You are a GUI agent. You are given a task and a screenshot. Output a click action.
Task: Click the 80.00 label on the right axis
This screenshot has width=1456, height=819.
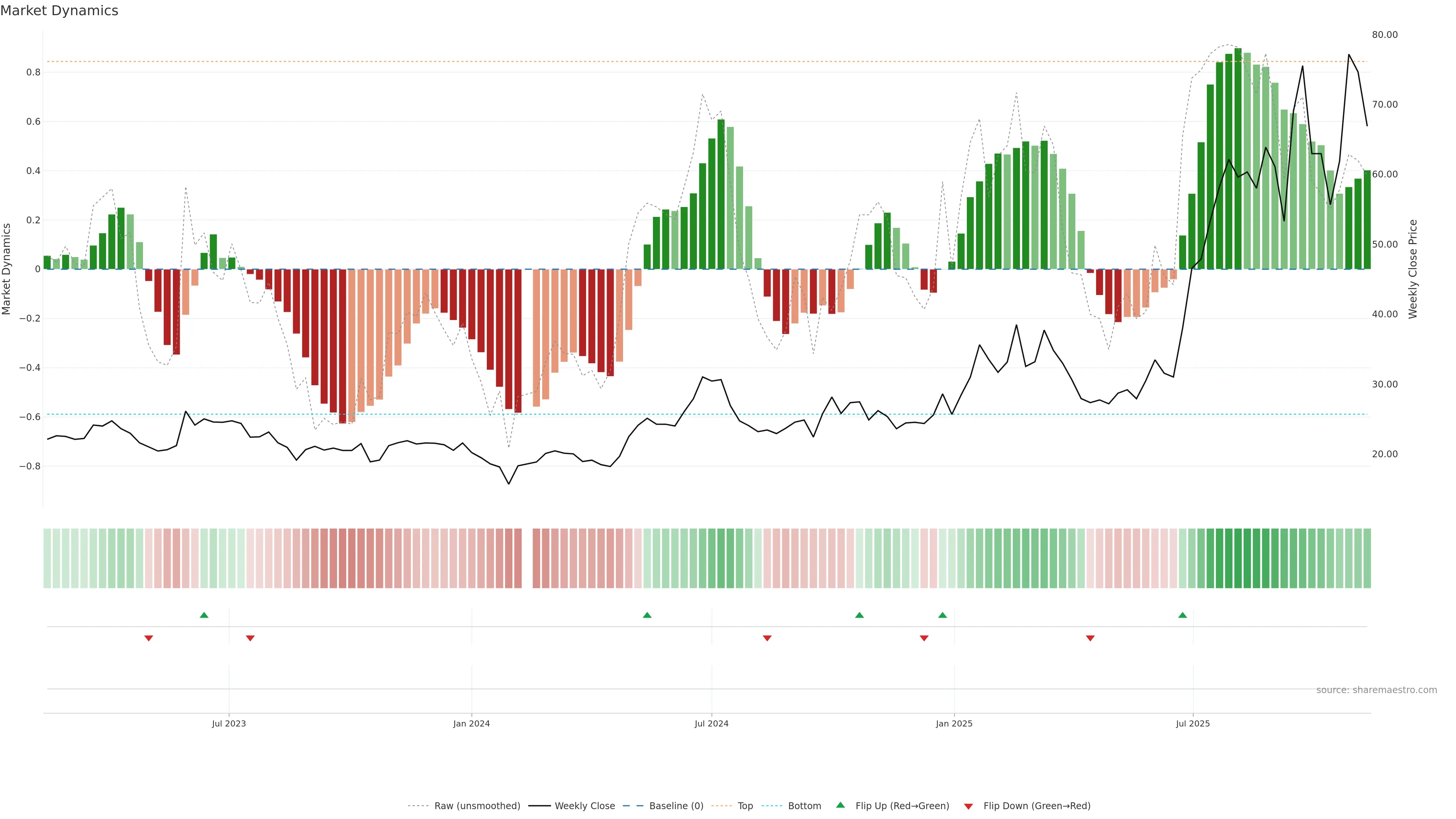coord(1384,35)
